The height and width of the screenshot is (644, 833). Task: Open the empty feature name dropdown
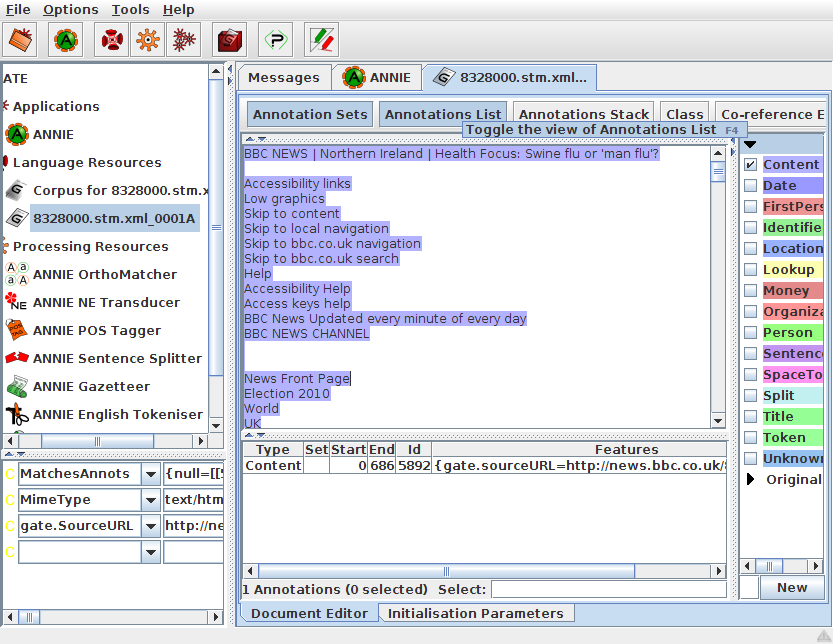151,552
